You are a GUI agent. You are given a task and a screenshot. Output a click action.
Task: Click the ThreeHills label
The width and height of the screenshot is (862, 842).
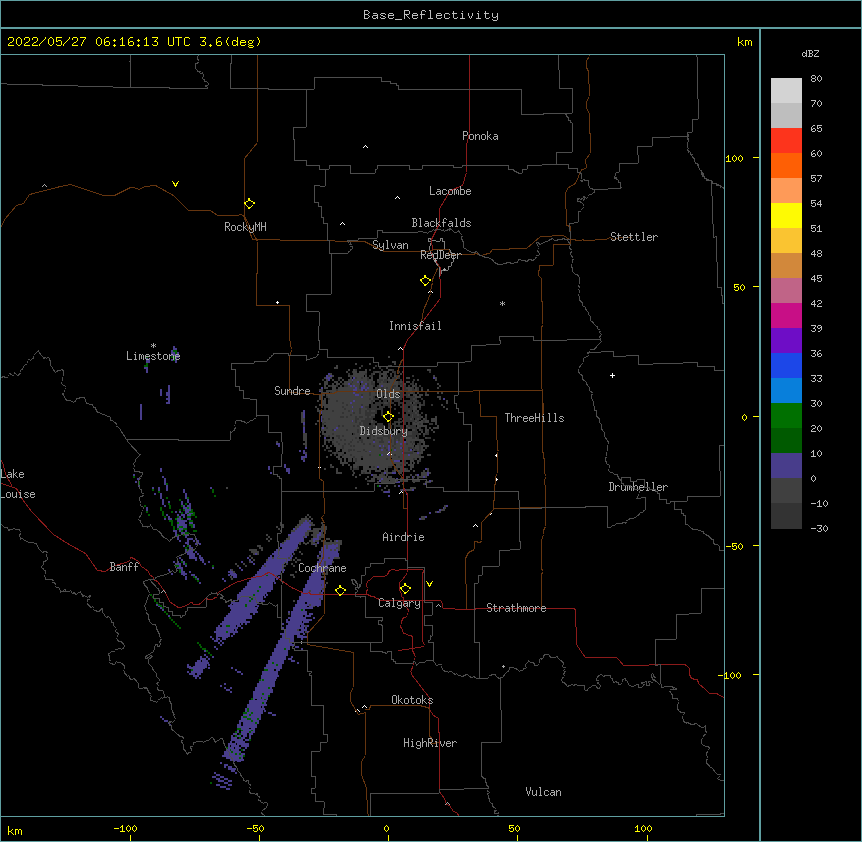(x=534, y=418)
